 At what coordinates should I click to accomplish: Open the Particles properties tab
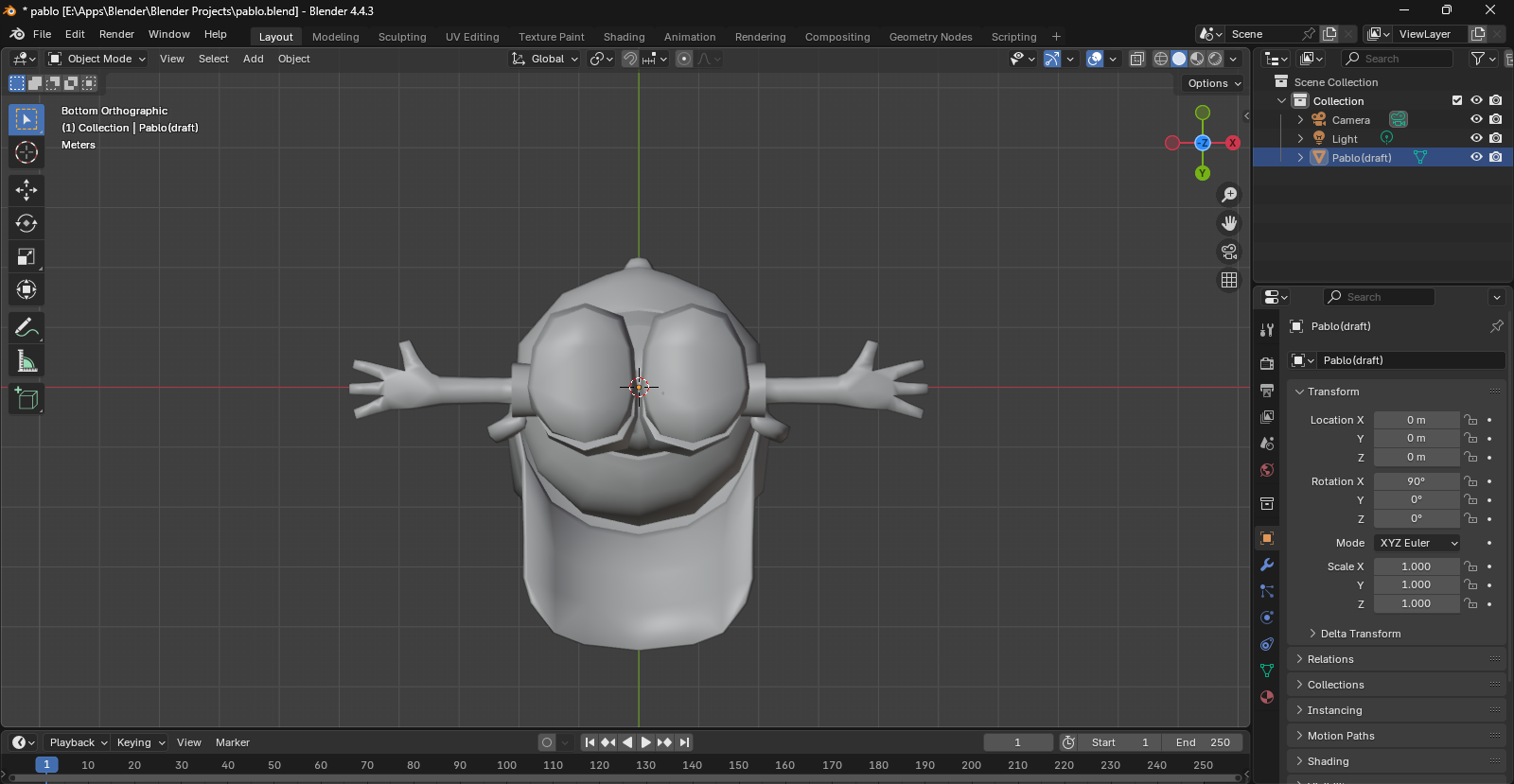(x=1267, y=591)
